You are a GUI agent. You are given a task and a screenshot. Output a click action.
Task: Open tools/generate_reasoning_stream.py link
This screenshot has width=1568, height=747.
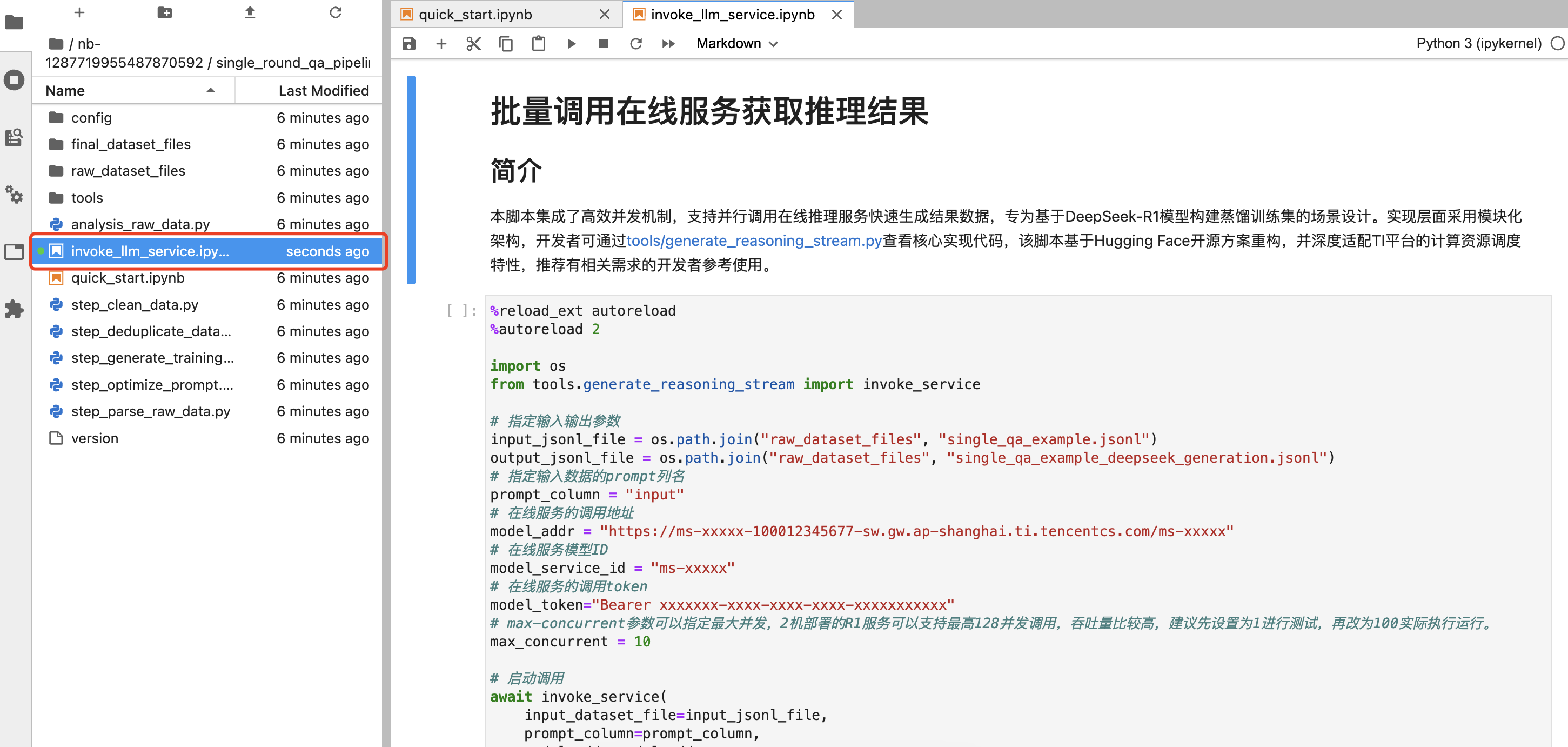click(754, 241)
